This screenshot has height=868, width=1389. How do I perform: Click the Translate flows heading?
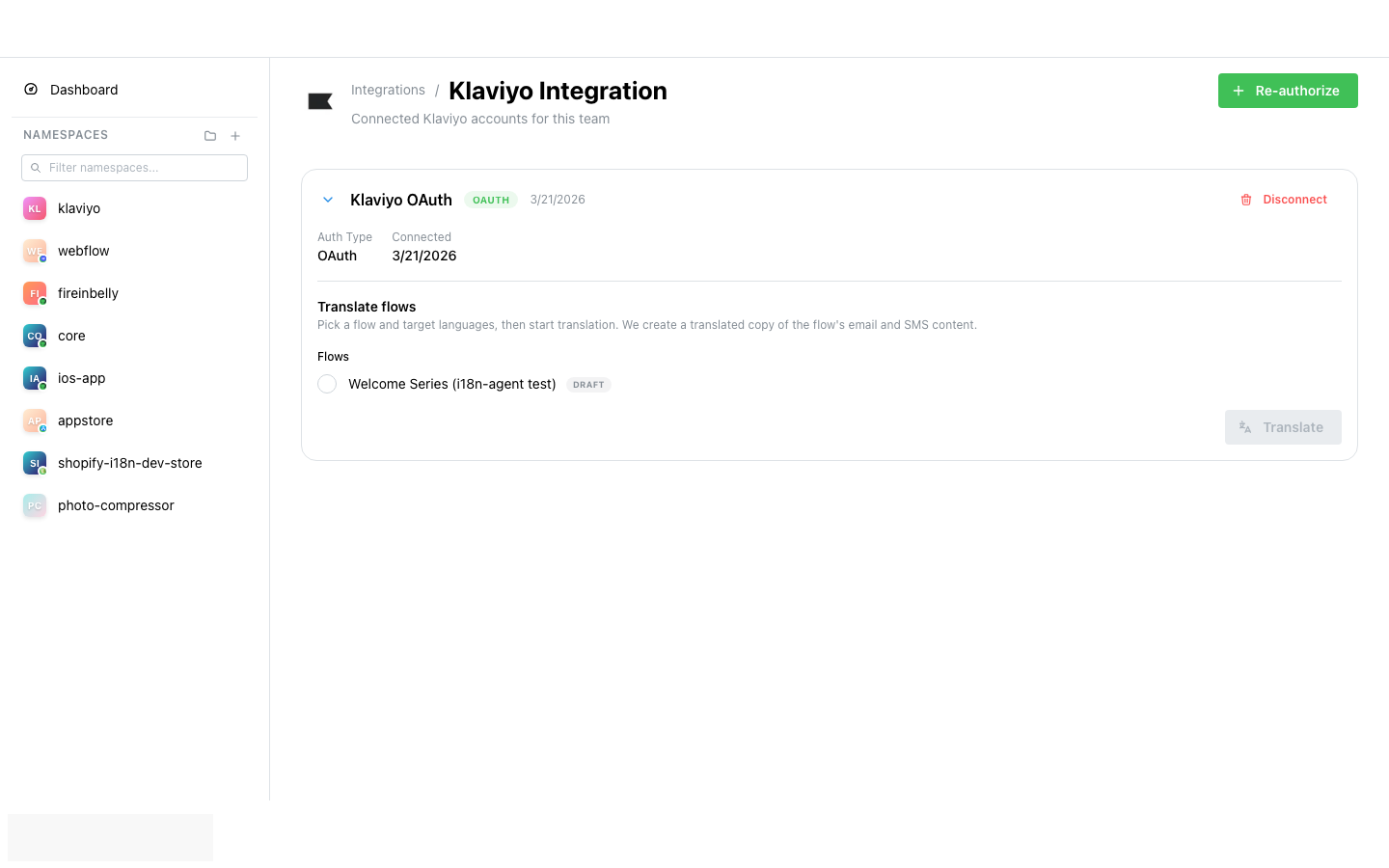pos(367,307)
